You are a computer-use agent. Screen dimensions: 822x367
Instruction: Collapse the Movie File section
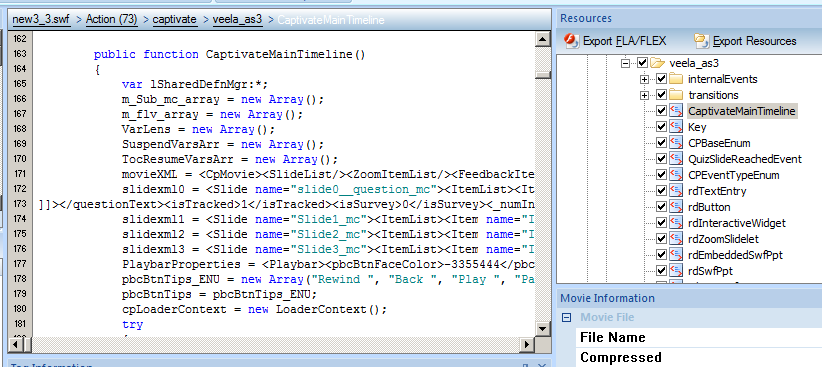566,317
